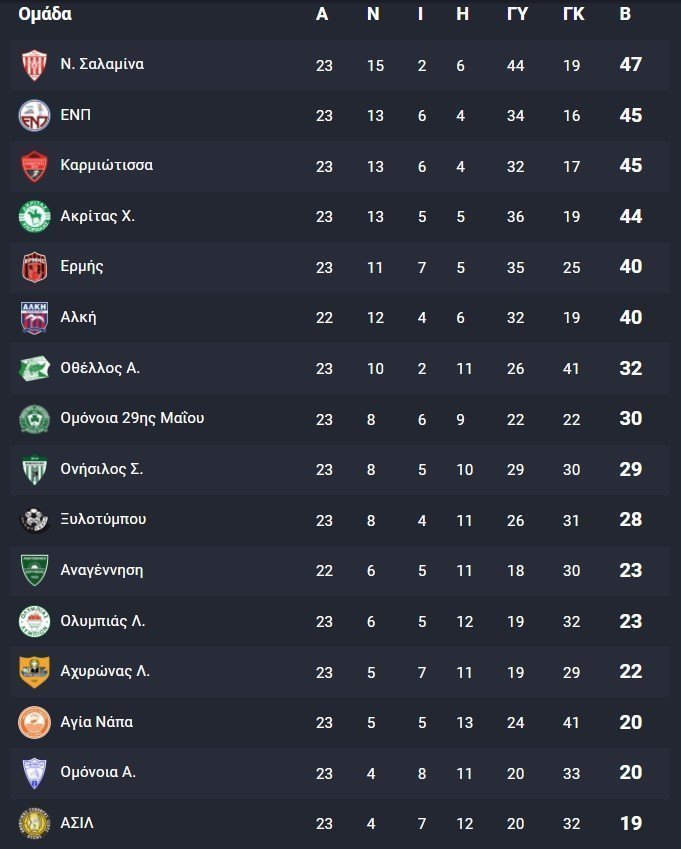This screenshot has width=681, height=849.
Task: Click the Ομόνοια 29ης Μαΐου crest
Action: pyautogui.click(x=34, y=419)
